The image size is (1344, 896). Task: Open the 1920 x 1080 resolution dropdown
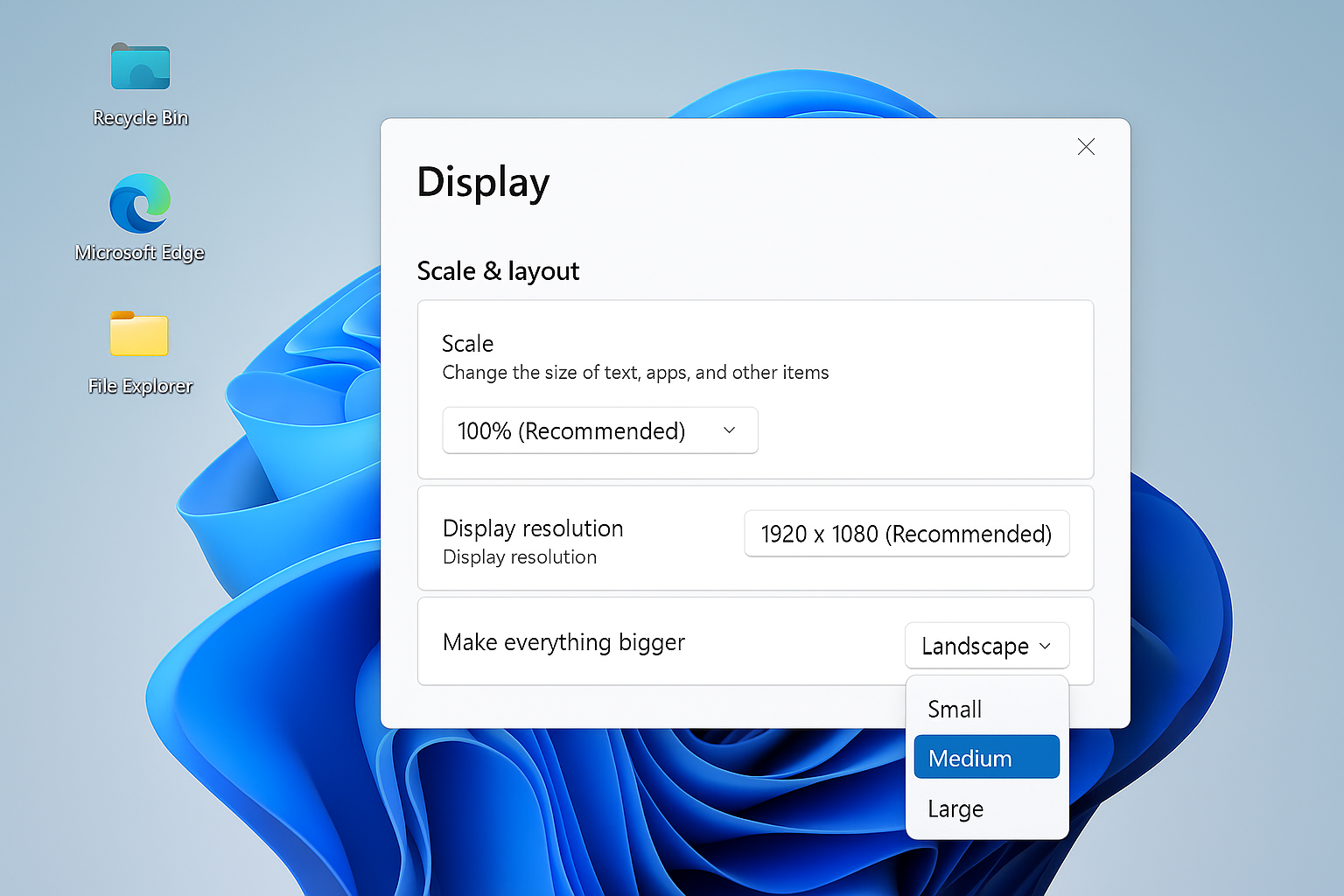point(906,534)
